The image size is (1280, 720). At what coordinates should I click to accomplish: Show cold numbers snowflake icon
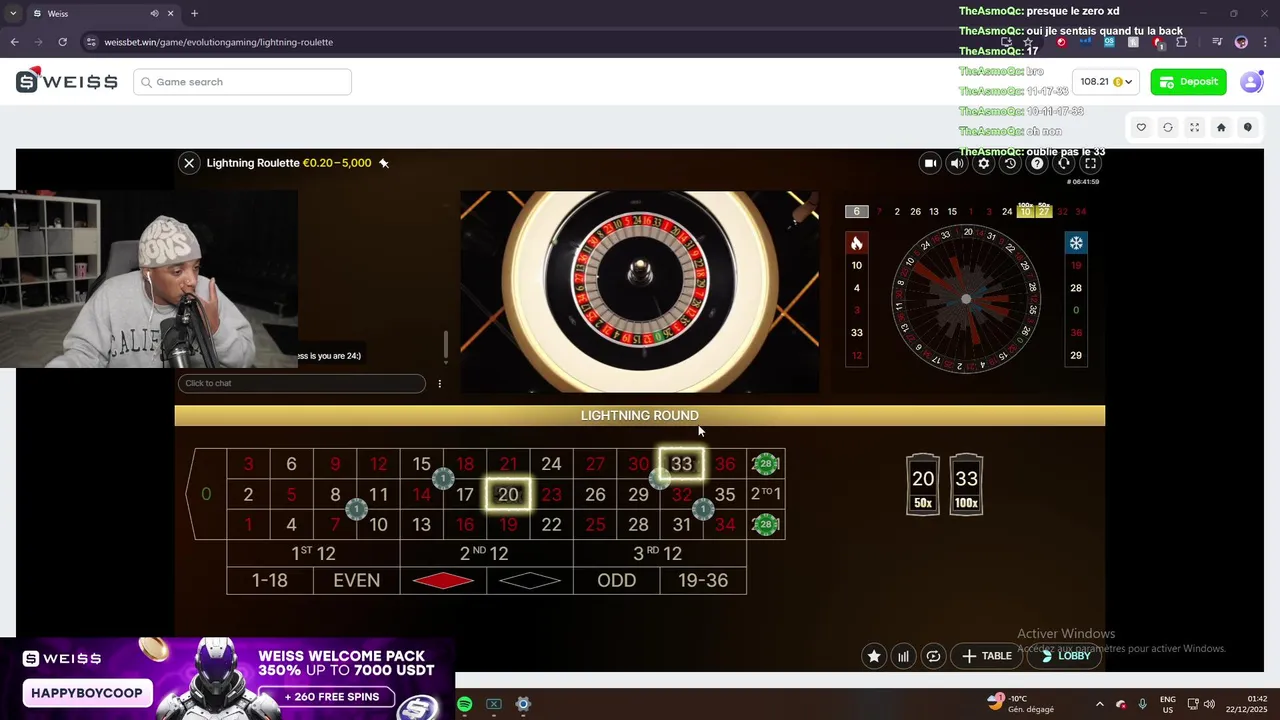point(1076,243)
